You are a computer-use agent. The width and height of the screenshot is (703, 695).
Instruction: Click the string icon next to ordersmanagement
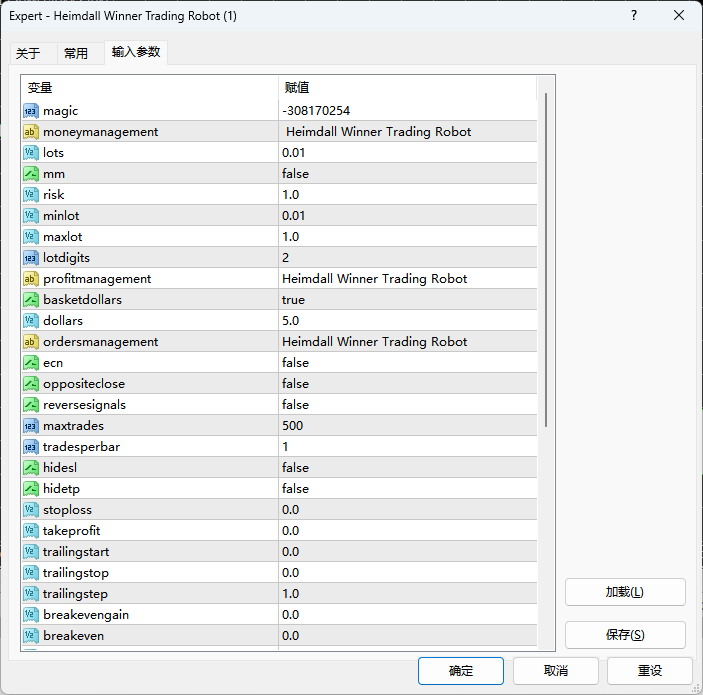coord(31,342)
